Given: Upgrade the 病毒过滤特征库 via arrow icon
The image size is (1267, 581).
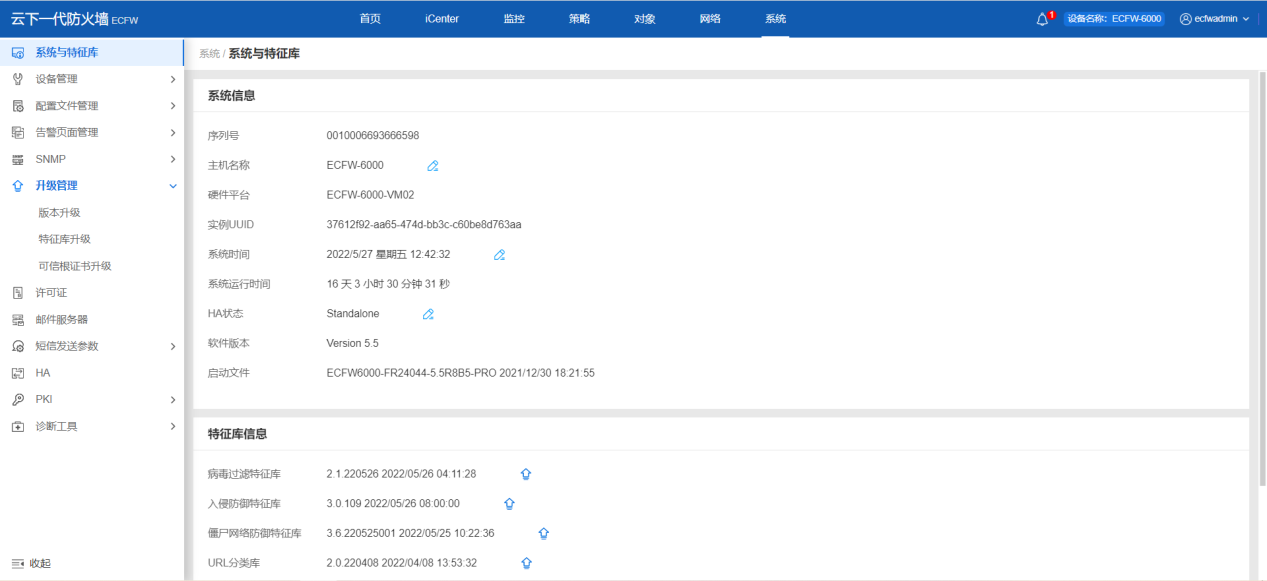Looking at the screenshot, I should pyautogui.click(x=526, y=474).
